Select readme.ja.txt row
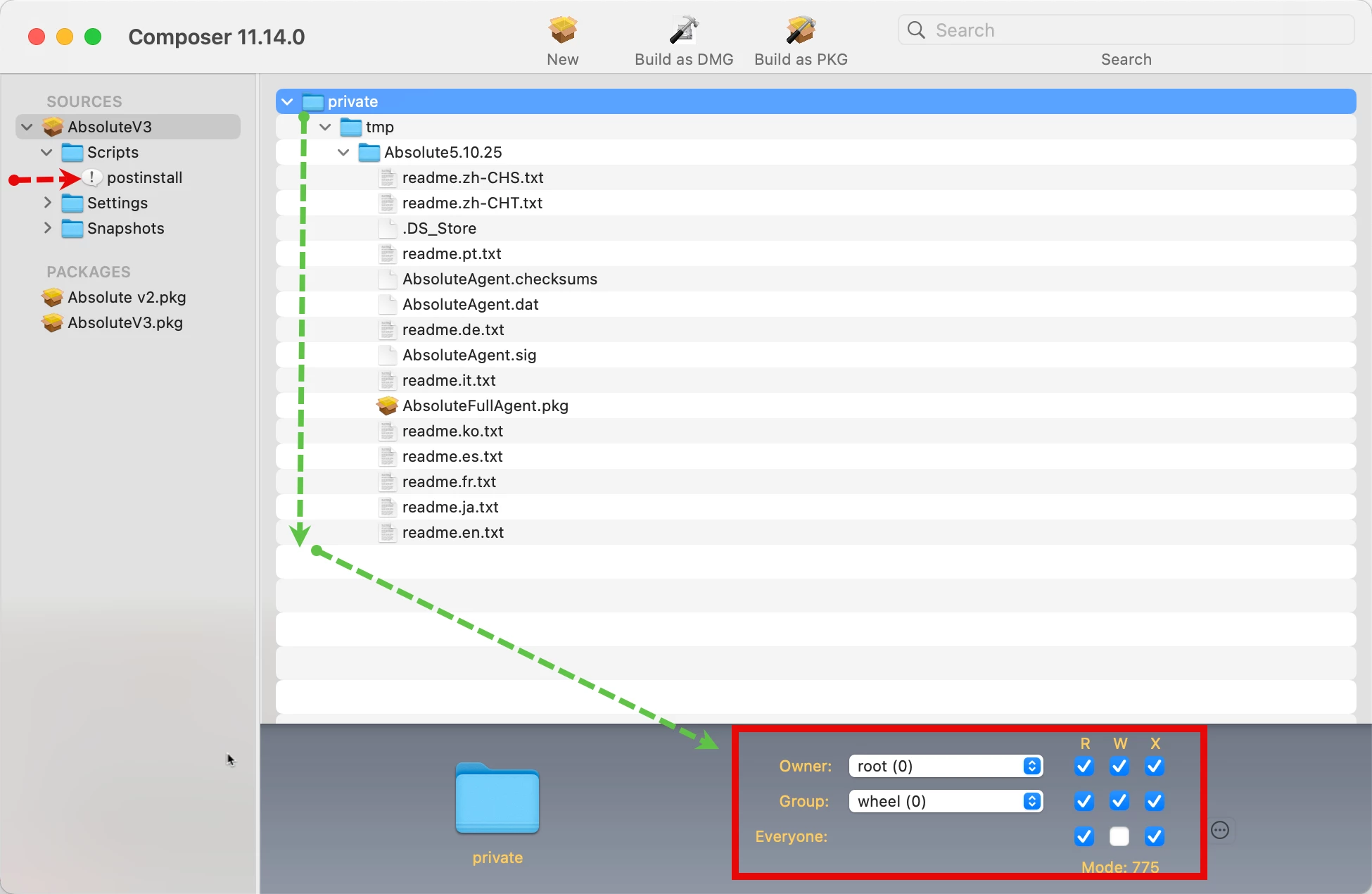Screen dimensions: 1372x894 coord(816,507)
